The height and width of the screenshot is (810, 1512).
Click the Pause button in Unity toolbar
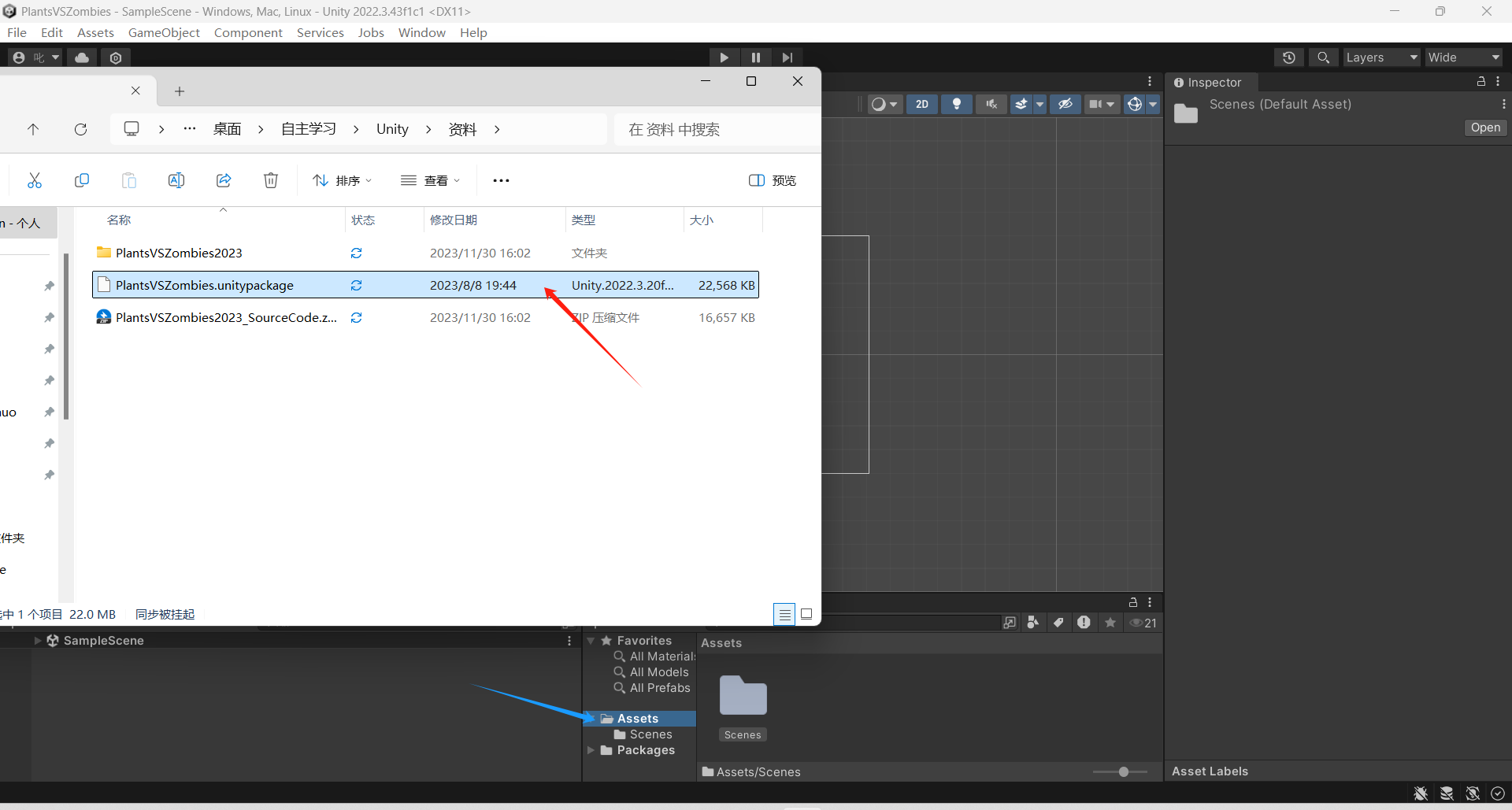coord(756,57)
